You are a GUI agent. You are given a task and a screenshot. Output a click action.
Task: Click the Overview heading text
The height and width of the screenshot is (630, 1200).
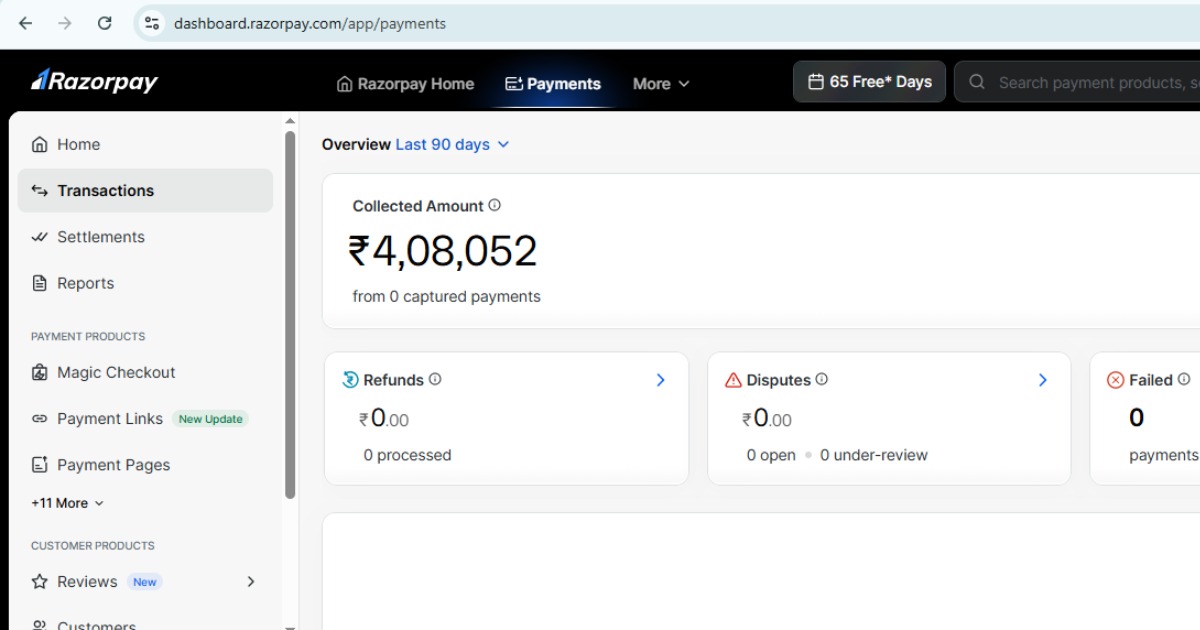click(x=356, y=144)
